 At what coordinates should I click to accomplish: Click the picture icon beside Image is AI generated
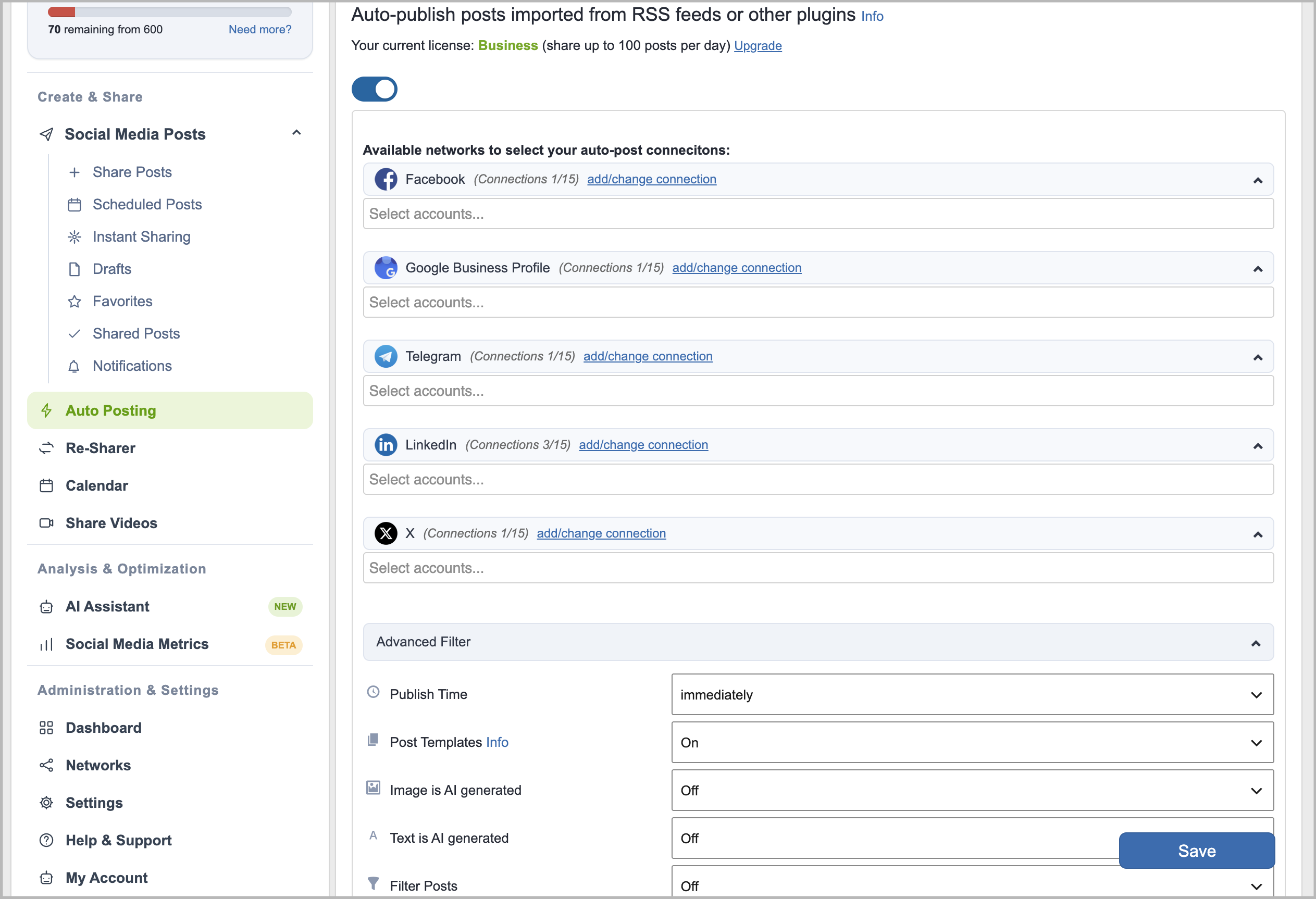click(x=373, y=788)
